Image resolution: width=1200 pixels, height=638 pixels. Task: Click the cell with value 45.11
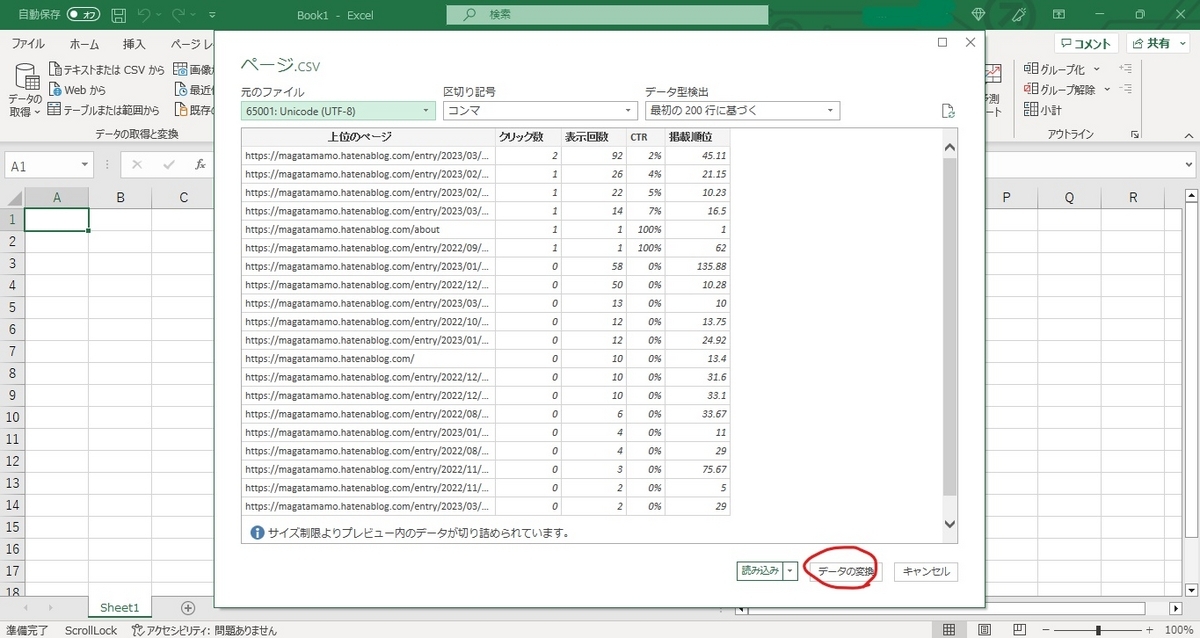click(698, 156)
